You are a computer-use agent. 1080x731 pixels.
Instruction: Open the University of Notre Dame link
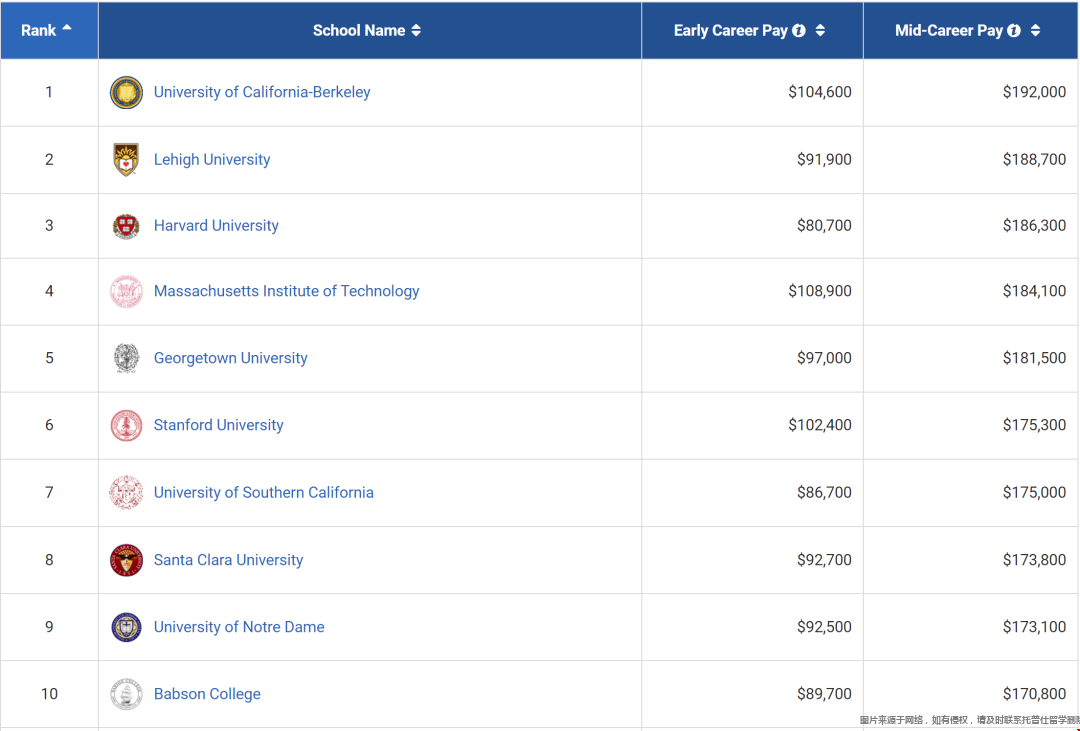(x=239, y=627)
